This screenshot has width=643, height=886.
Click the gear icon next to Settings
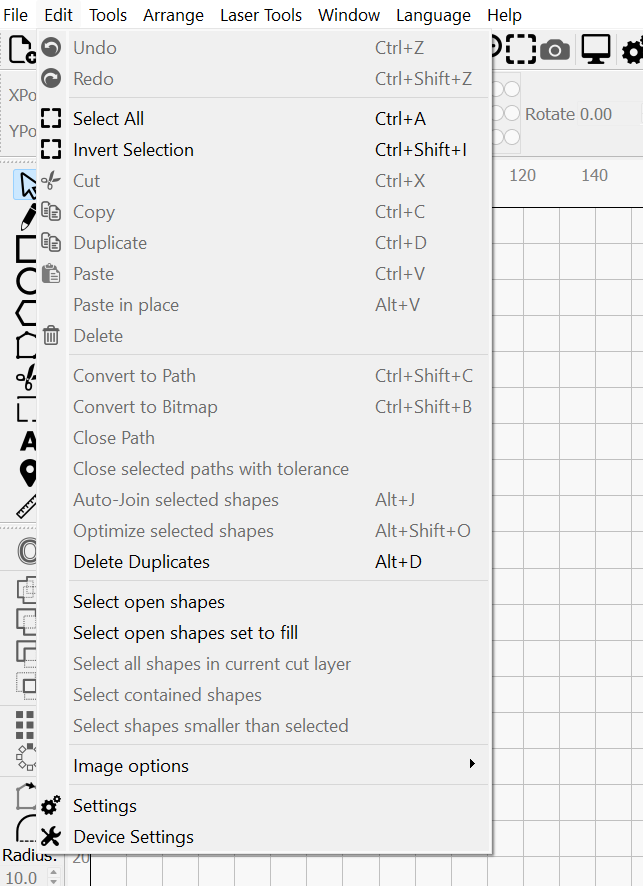(51, 806)
